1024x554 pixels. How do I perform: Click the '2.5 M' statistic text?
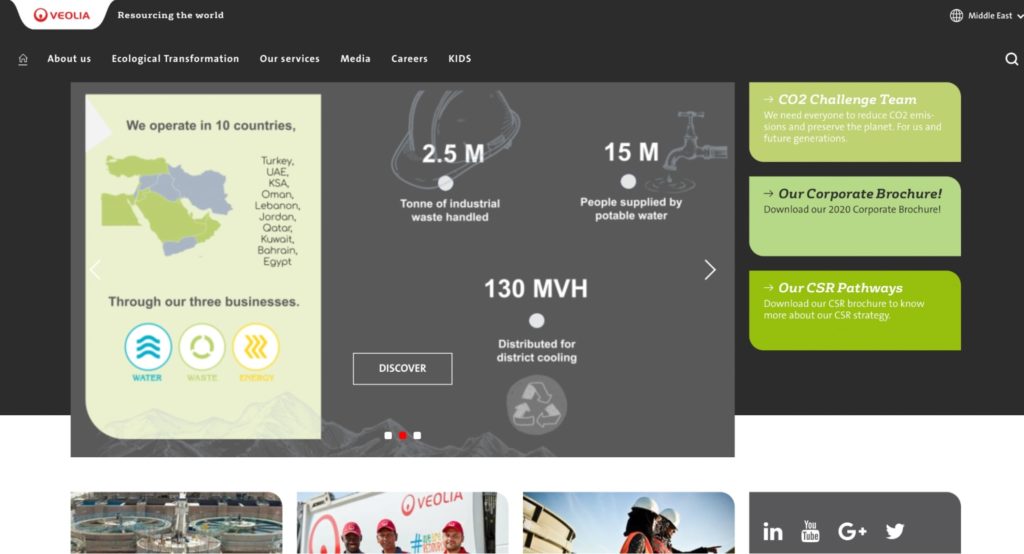pyautogui.click(x=453, y=154)
